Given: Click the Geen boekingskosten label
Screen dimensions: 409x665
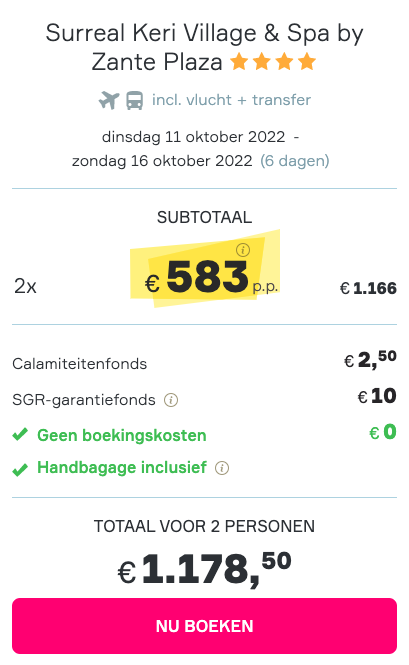Looking at the screenshot, I should (x=122, y=436).
